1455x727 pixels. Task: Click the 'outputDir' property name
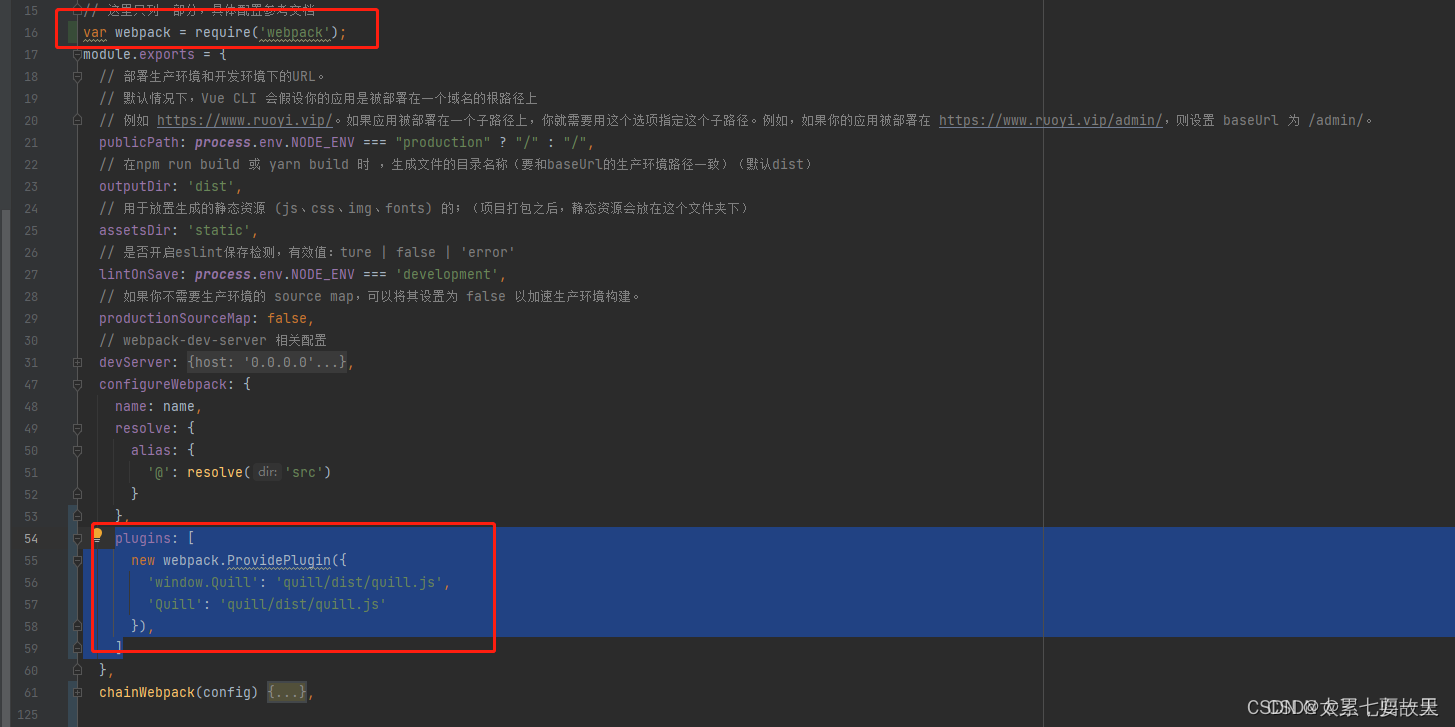(135, 186)
